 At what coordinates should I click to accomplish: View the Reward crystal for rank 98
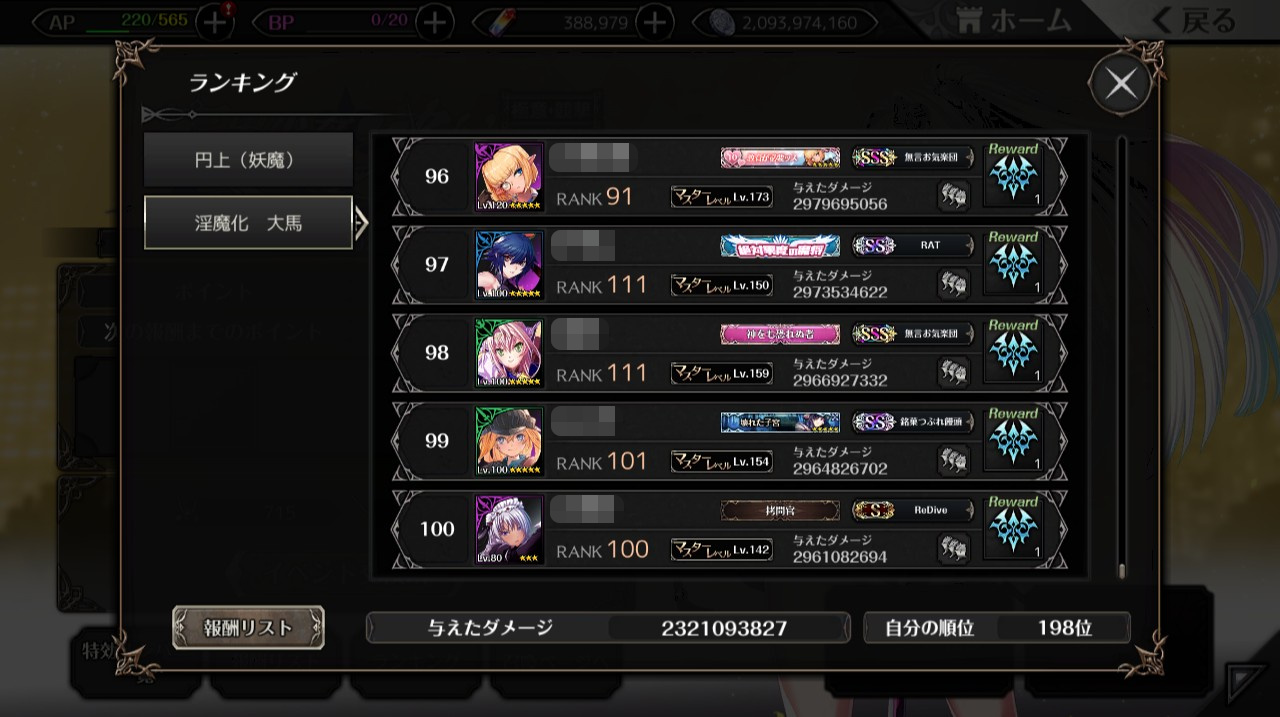pyautogui.click(x=1014, y=353)
